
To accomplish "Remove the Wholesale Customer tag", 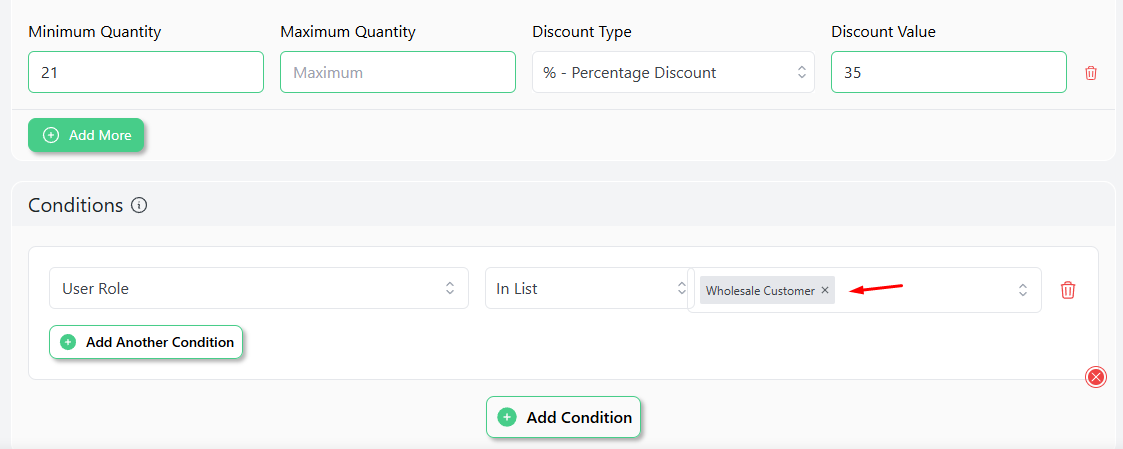I will (824, 290).
